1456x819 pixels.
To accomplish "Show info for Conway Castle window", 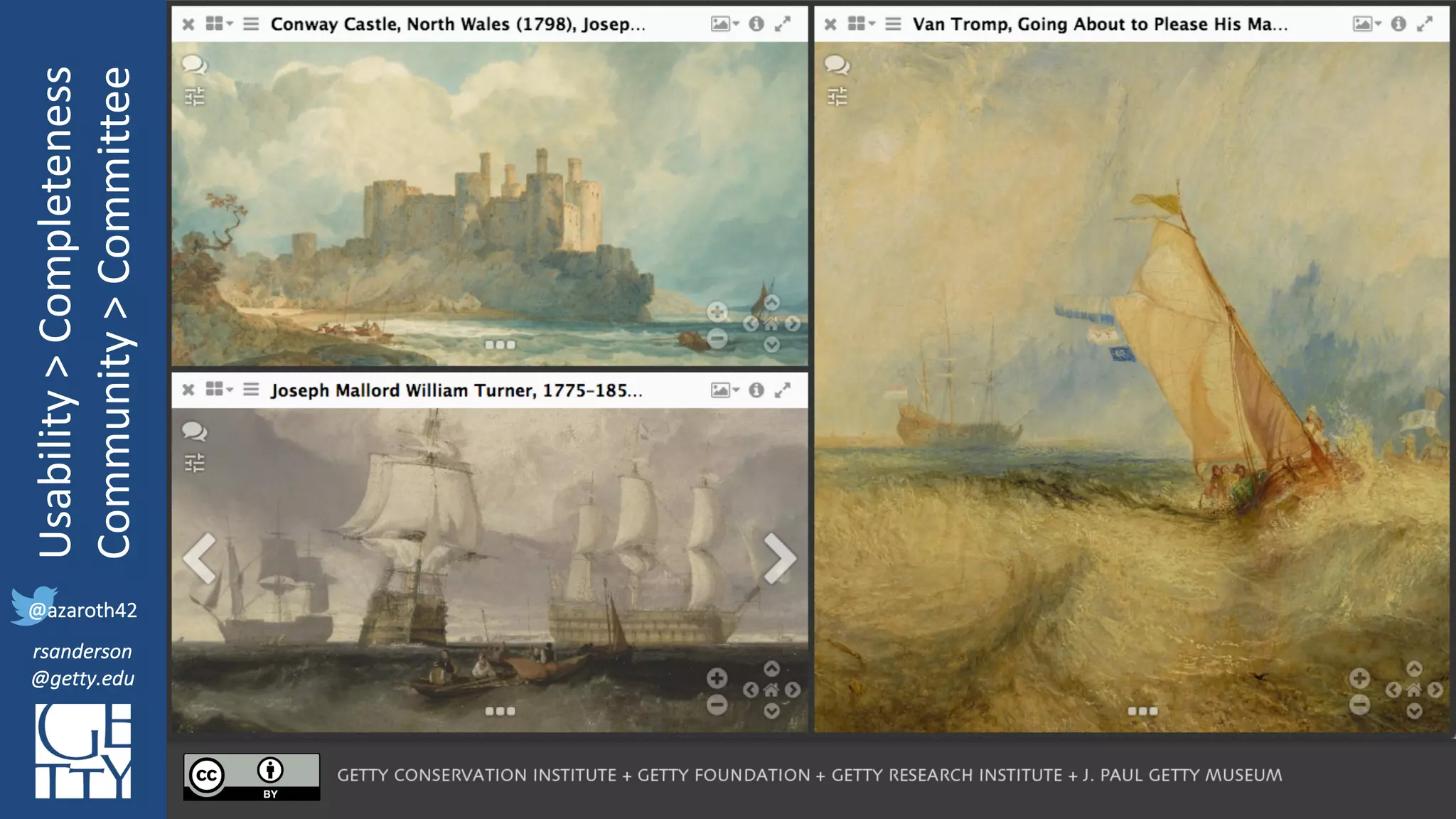I will click(x=756, y=24).
